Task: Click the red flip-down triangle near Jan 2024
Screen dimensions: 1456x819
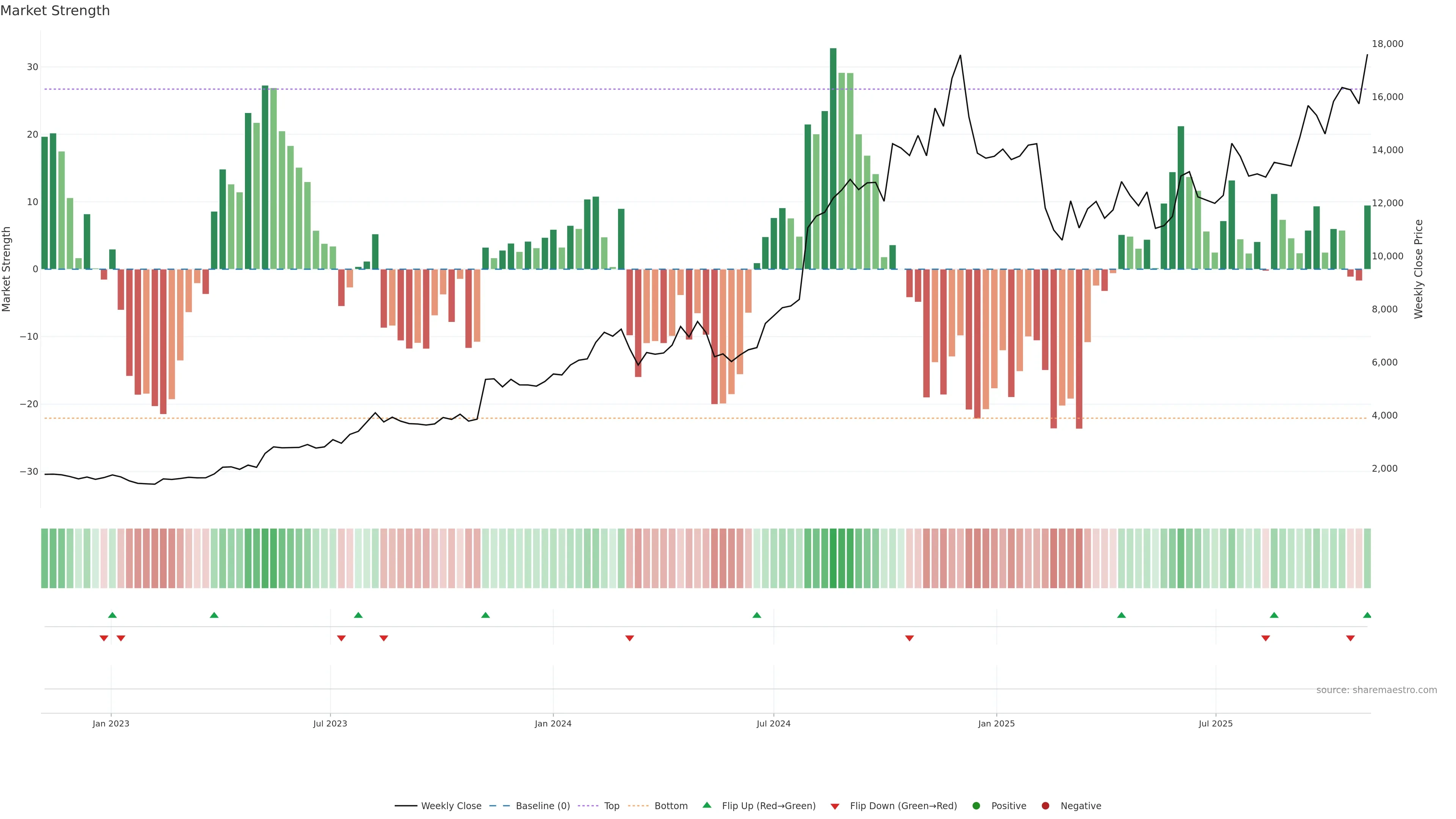Action: click(630, 638)
